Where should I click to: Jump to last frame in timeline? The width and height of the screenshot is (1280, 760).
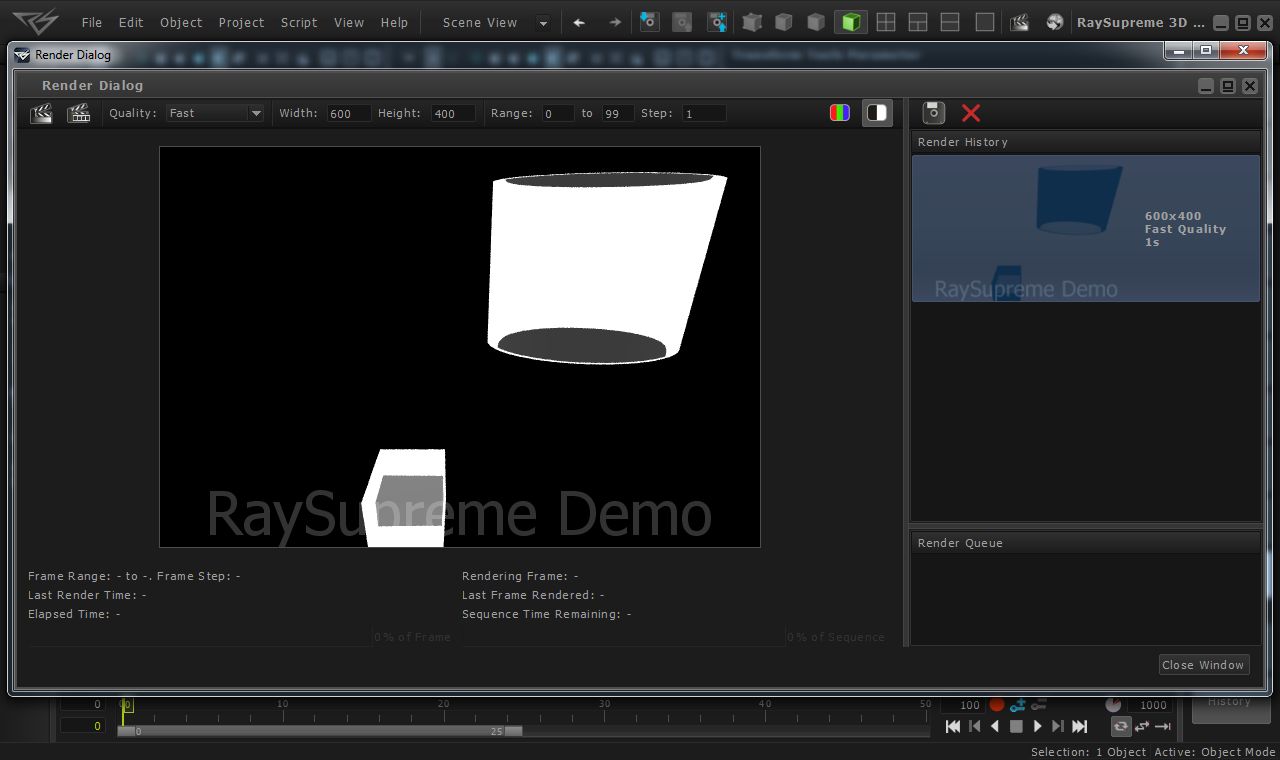pos(1080,727)
